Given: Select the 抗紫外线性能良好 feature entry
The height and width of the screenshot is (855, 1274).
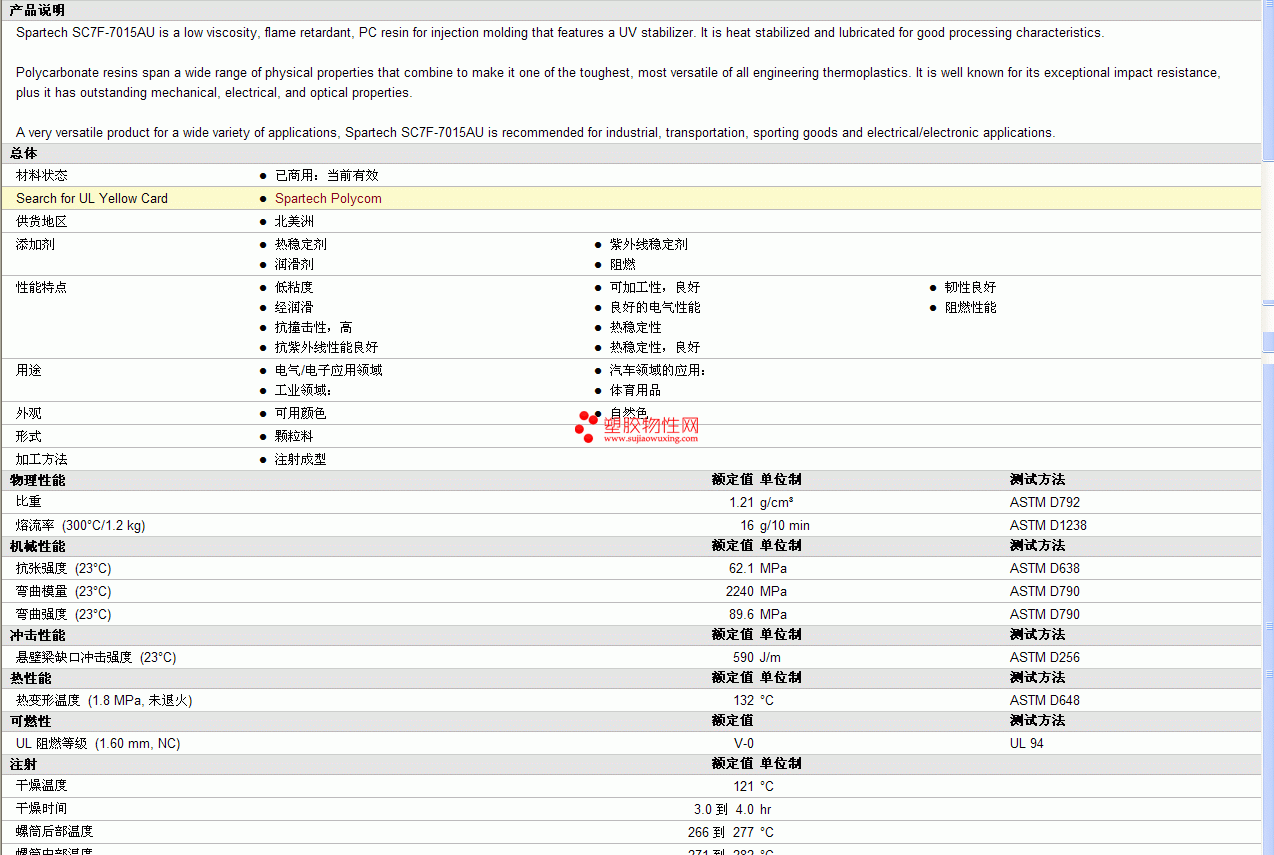Looking at the screenshot, I should tap(327, 347).
